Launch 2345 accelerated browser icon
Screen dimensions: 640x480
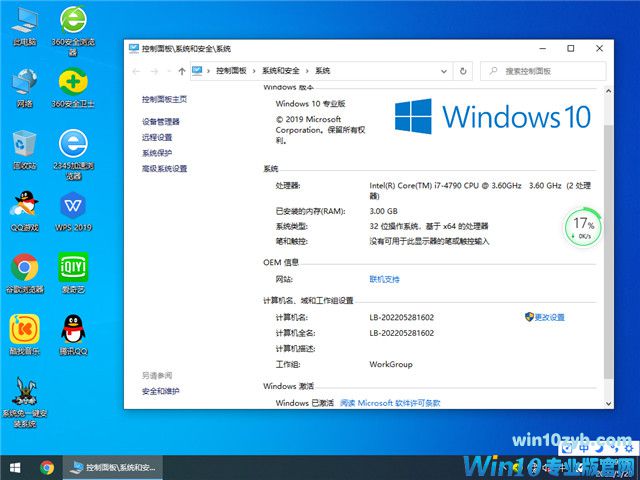coord(73,155)
